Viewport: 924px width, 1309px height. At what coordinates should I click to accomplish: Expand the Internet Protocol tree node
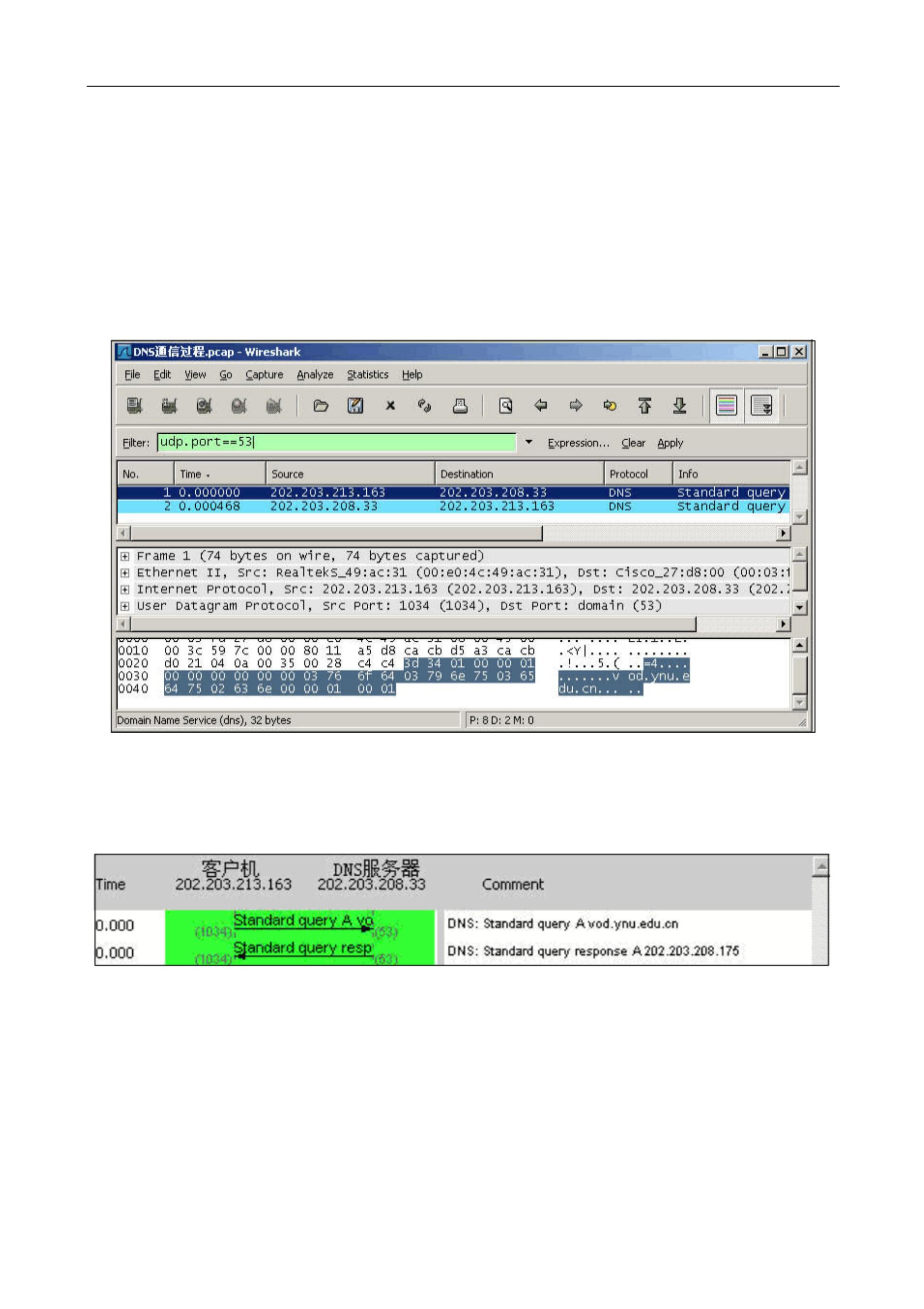click(x=125, y=589)
